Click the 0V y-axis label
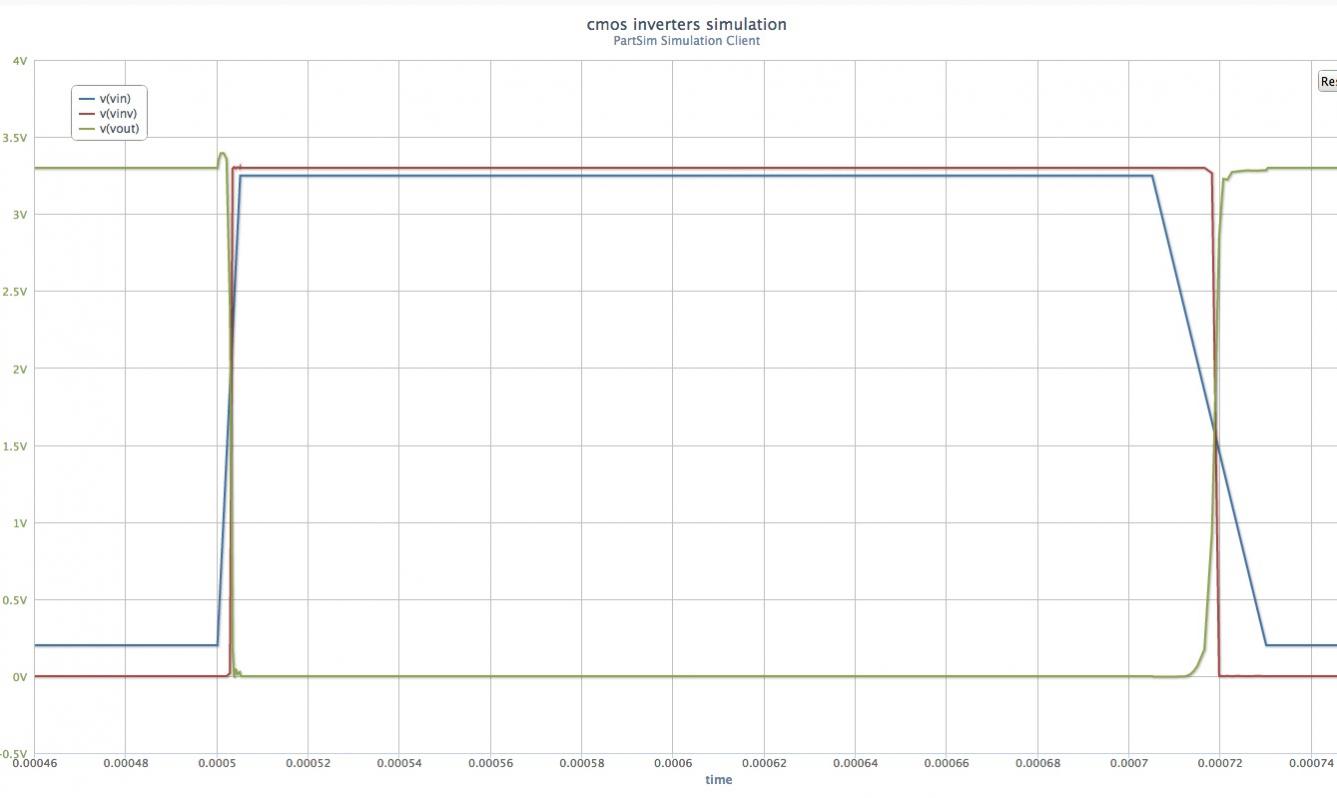This screenshot has height=798, width=1337. click(x=20, y=677)
